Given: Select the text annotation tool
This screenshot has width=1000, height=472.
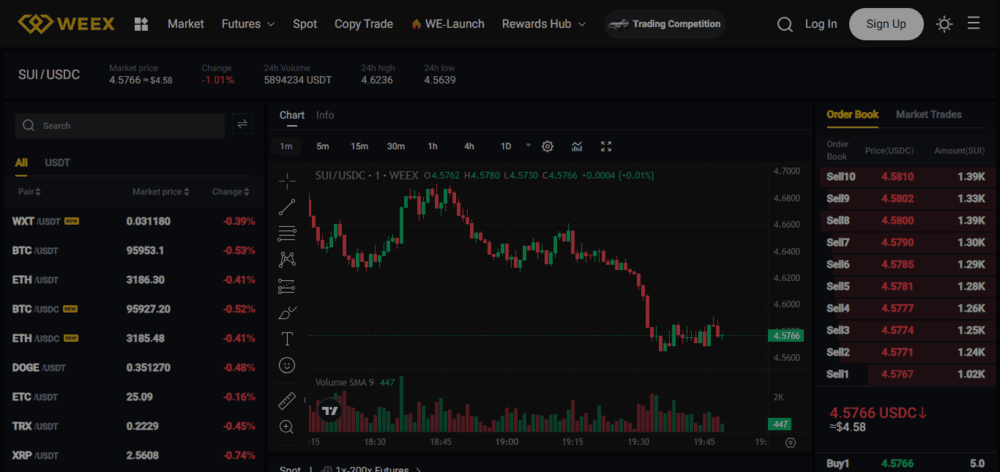Looking at the screenshot, I should [287, 339].
